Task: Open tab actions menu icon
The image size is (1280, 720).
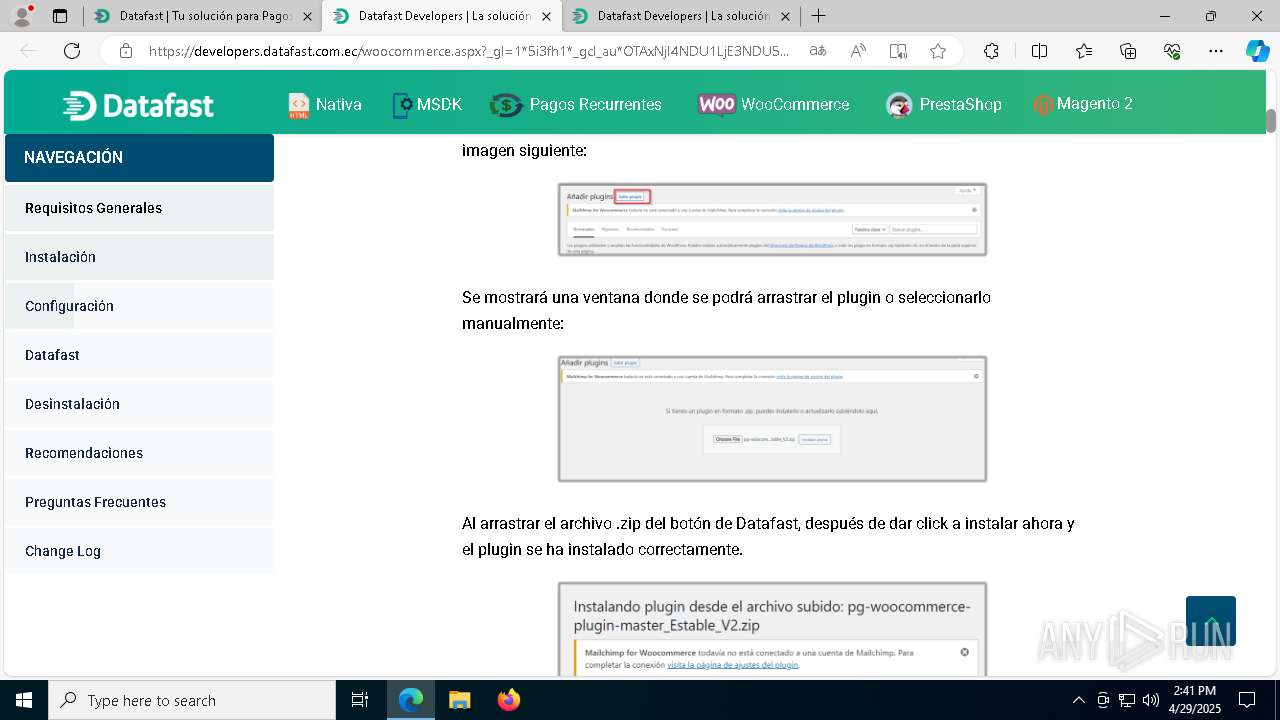Action: coord(60,16)
